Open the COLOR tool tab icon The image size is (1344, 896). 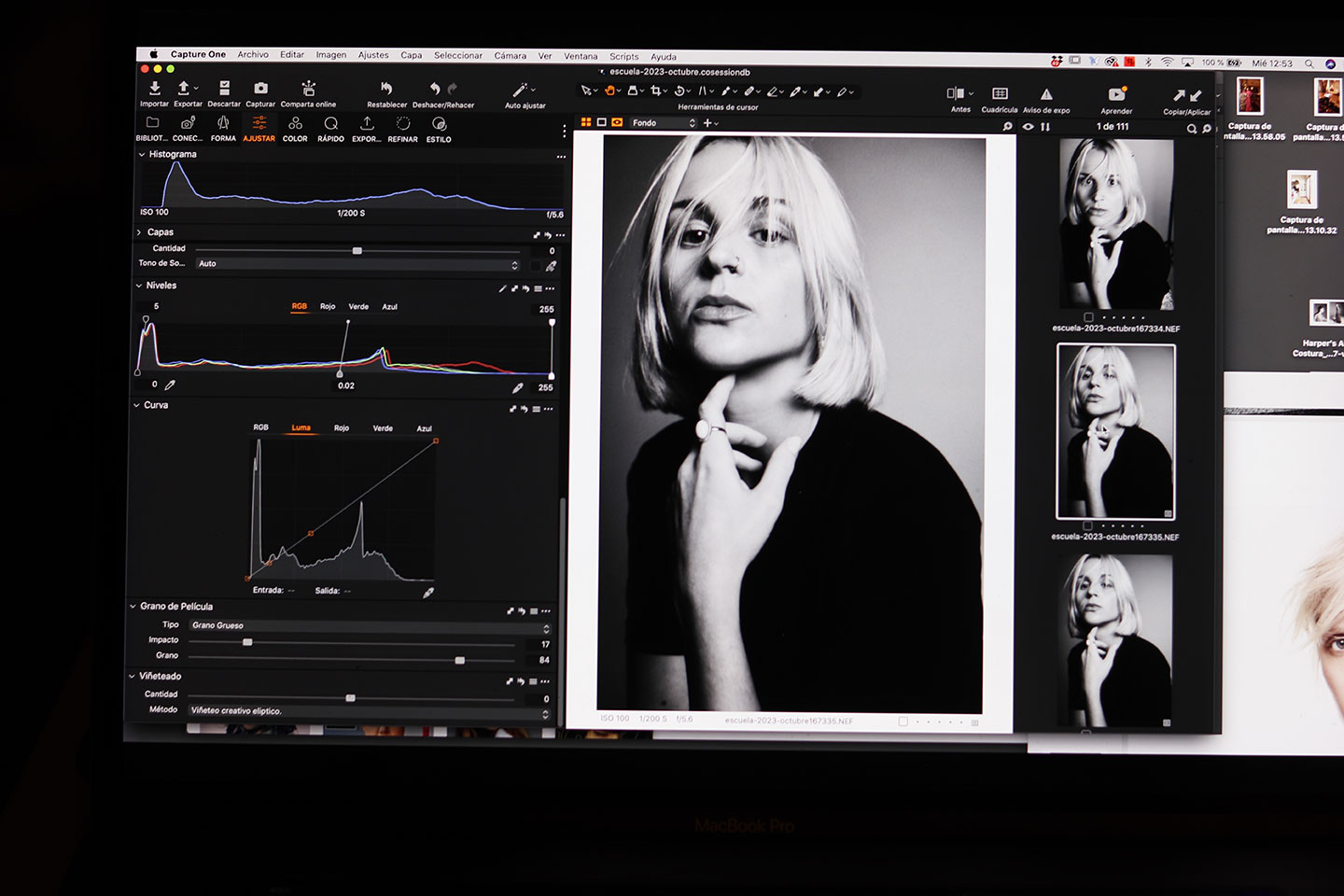[x=295, y=125]
